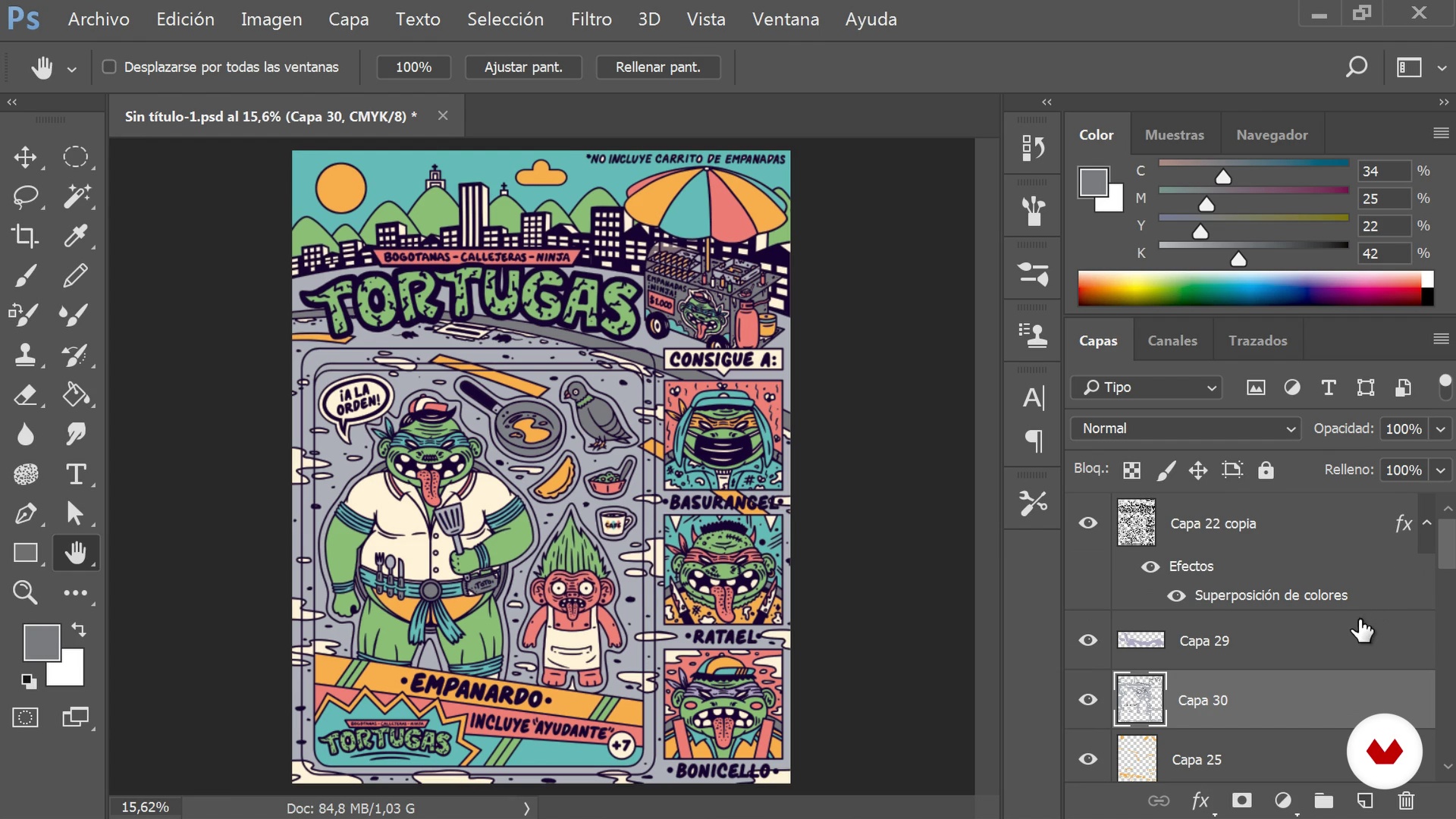Open the Tipo layer filter dropdown
This screenshot has height=819, width=1456.
(1147, 388)
